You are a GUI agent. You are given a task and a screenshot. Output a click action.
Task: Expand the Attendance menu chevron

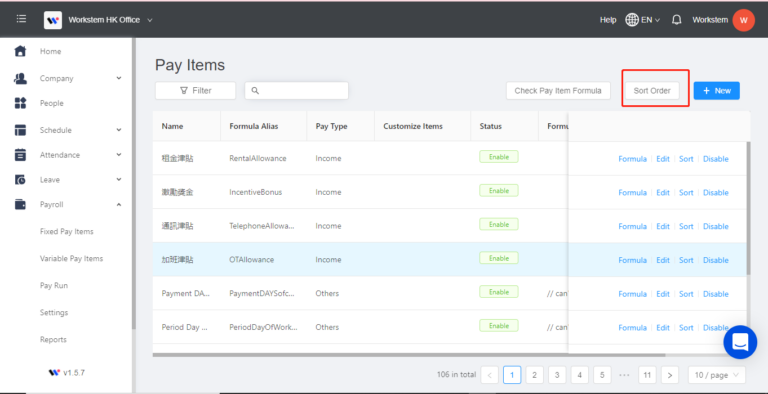pyautogui.click(x=119, y=154)
